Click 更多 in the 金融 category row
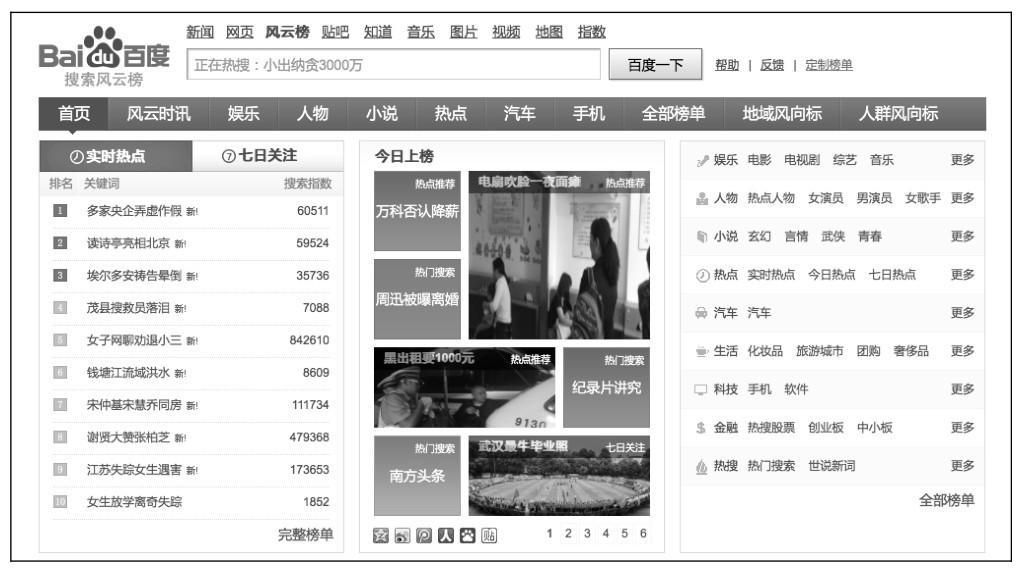 coord(962,428)
